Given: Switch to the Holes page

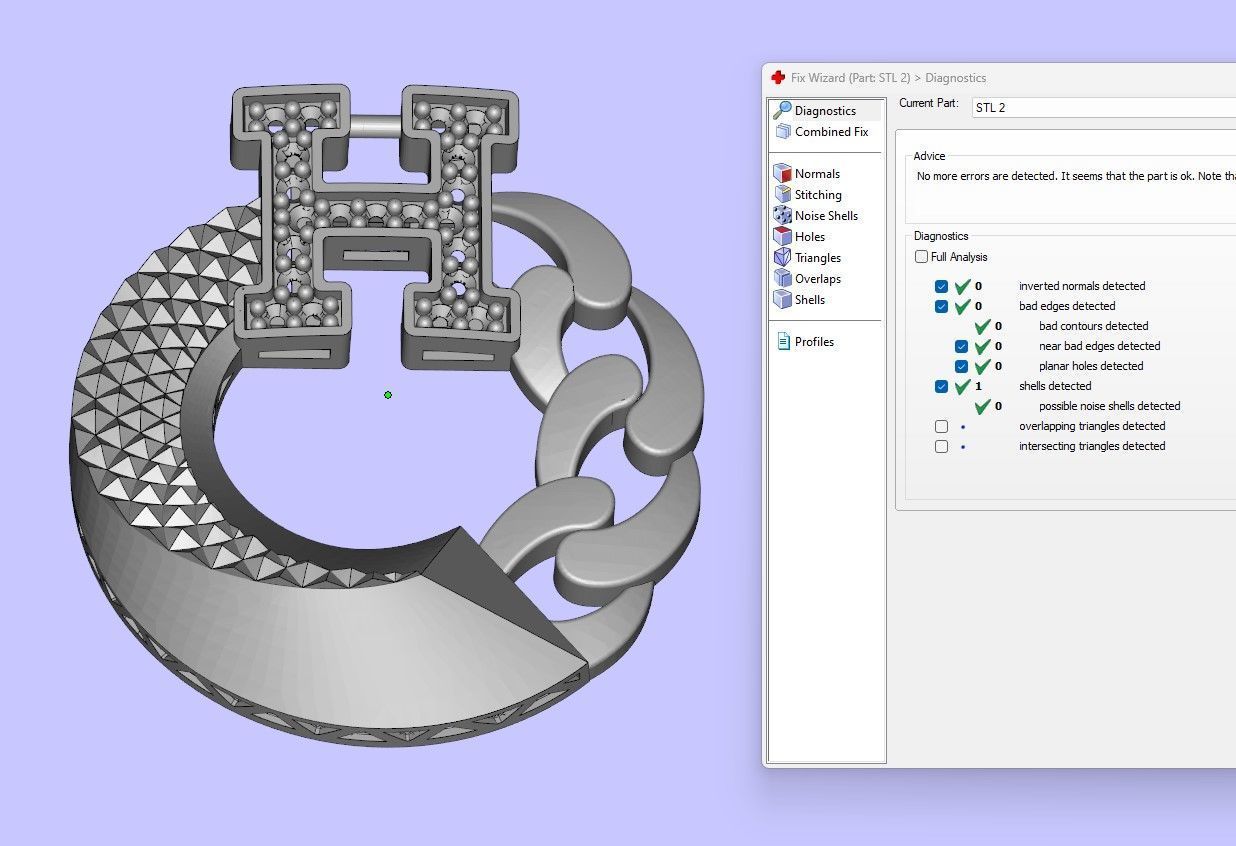Looking at the screenshot, I should [x=810, y=237].
